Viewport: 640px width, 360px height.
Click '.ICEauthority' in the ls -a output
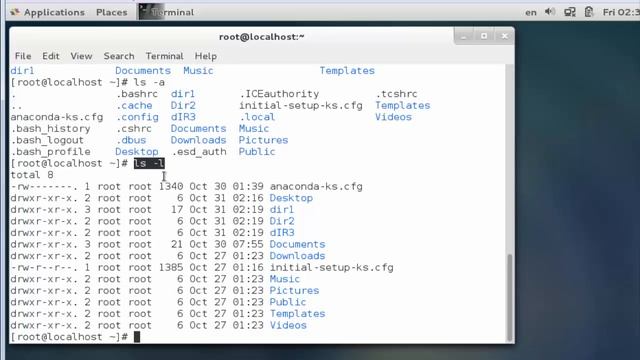click(x=279, y=94)
